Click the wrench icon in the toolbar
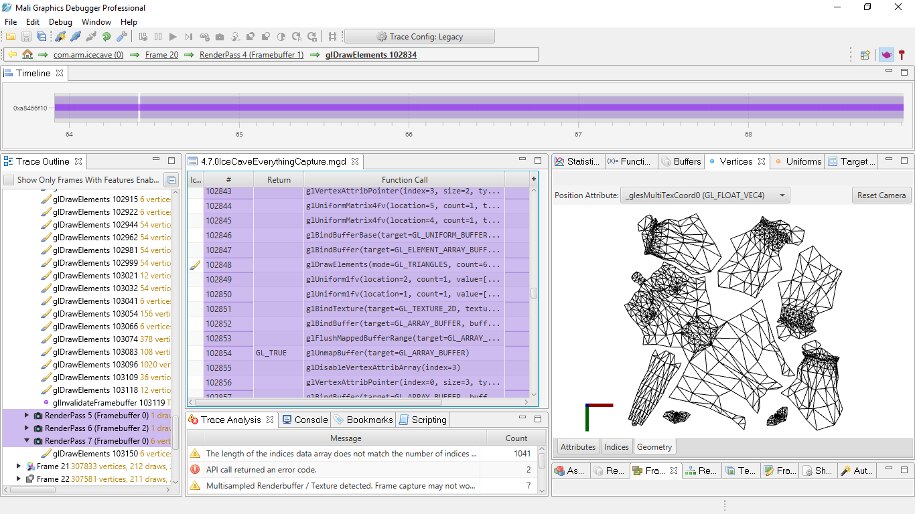Screen dimensions: 915x514 [122, 37]
